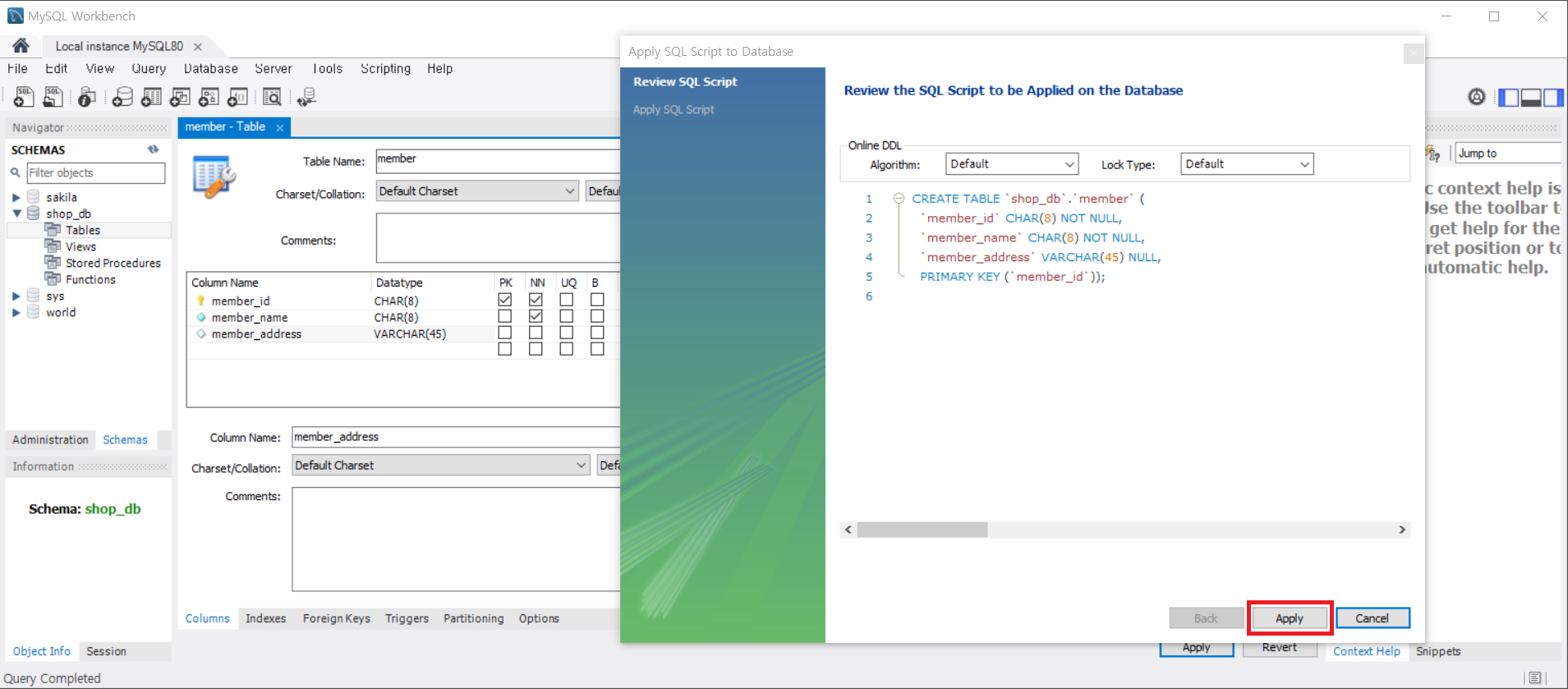Screen dimensions: 1568x689
Task: Open the Snippets tab
Action: [x=1438, y=651]
